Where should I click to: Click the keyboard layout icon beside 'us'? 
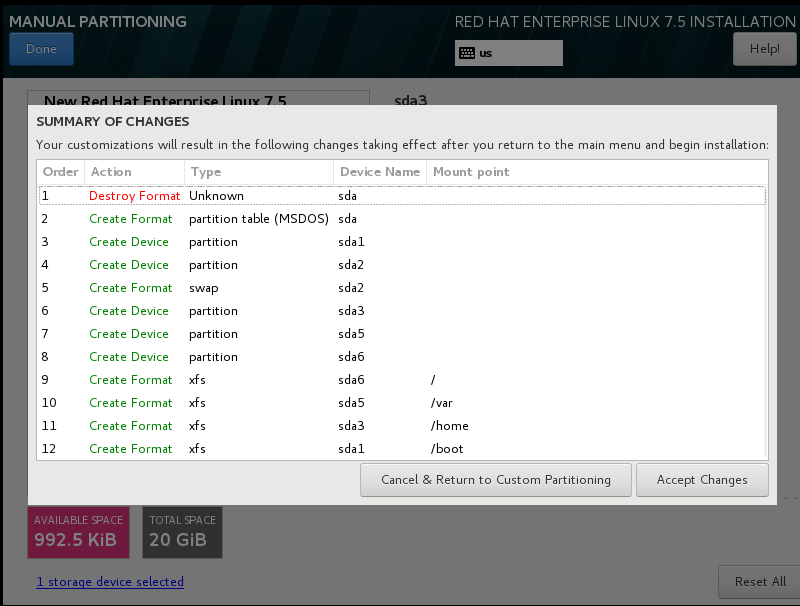pos(466,53)
